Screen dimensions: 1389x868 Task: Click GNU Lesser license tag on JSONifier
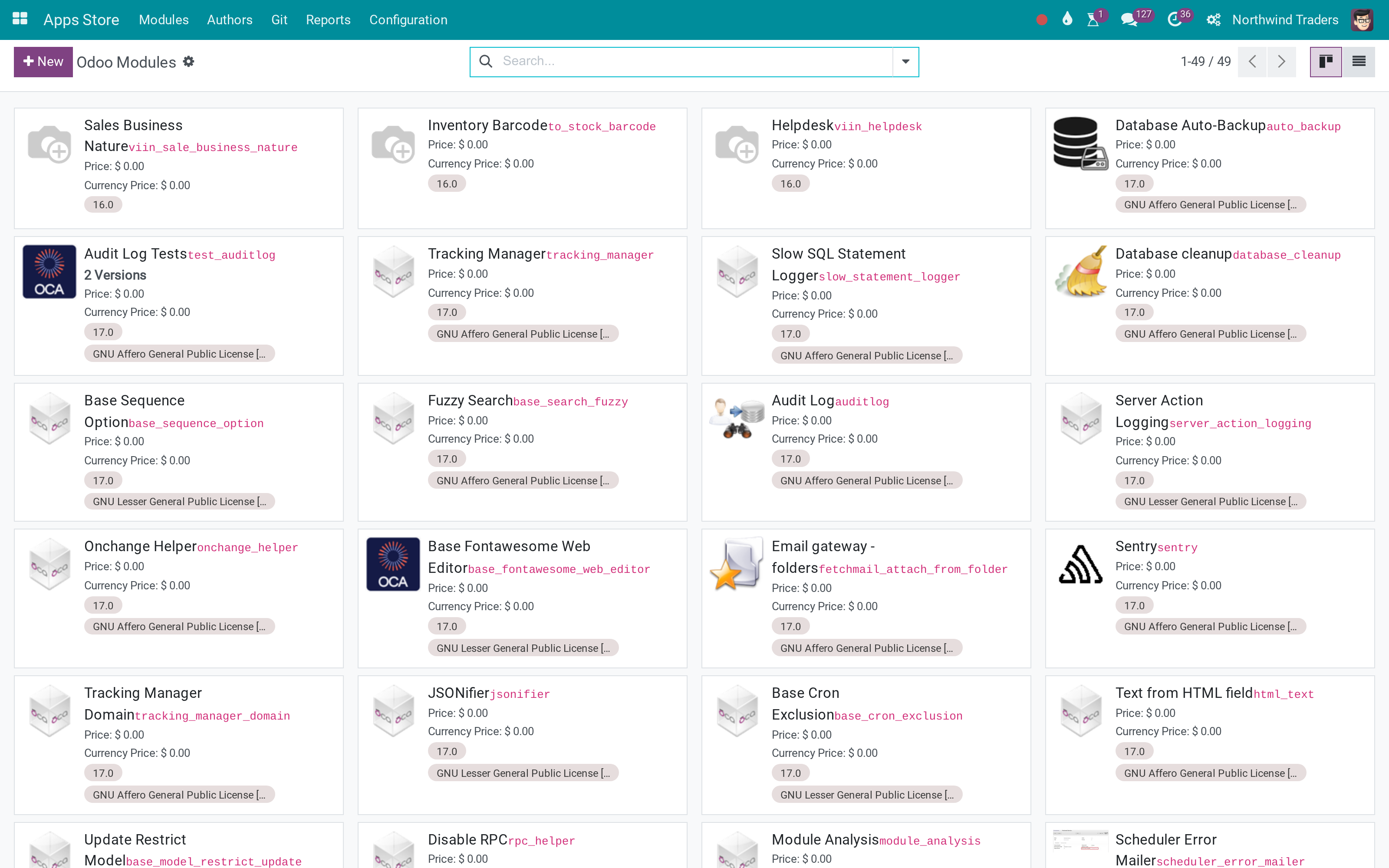(x=523, y=773)
